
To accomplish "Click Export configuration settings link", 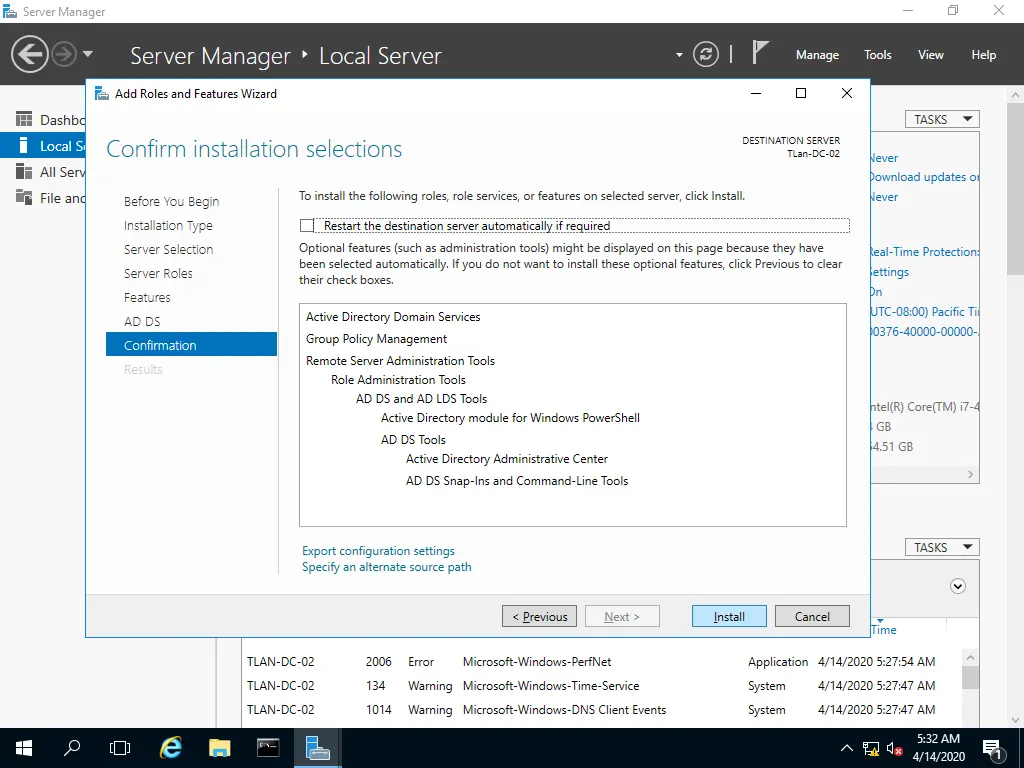I will pyautogui.click(x=378, y=551).
